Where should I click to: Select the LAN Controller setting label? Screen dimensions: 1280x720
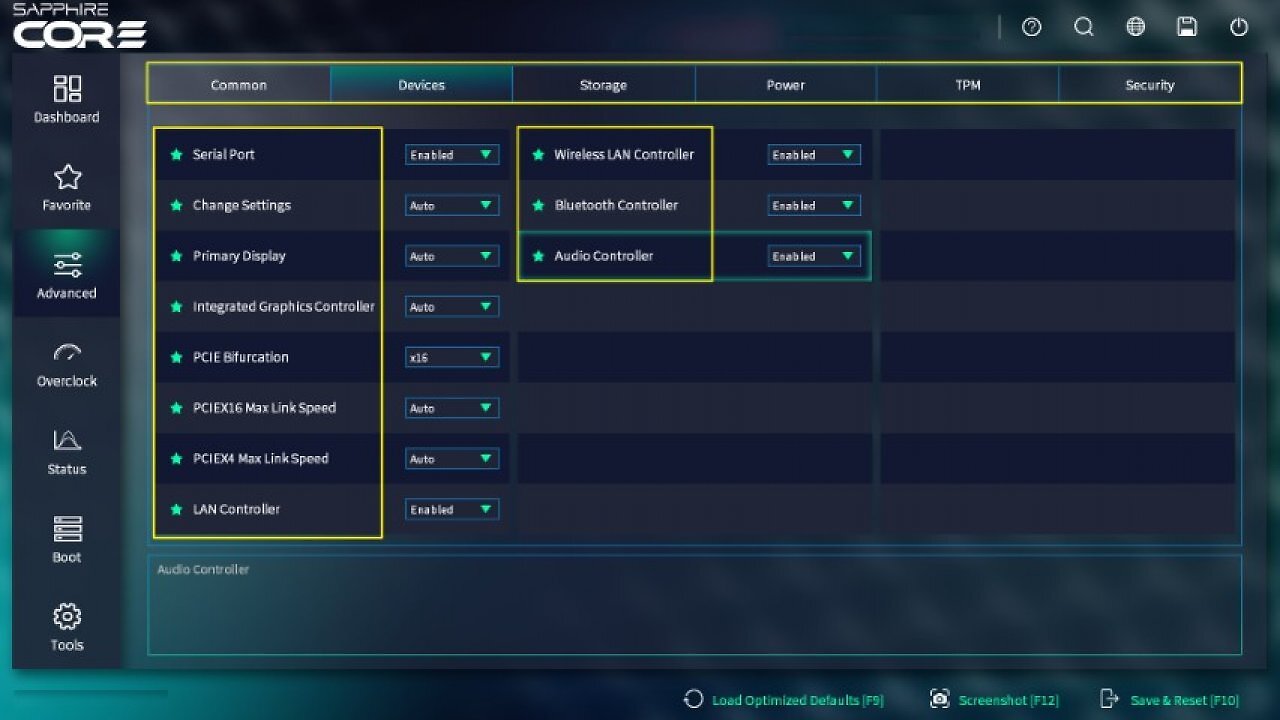pyautogui.click(x=236, y=509)
